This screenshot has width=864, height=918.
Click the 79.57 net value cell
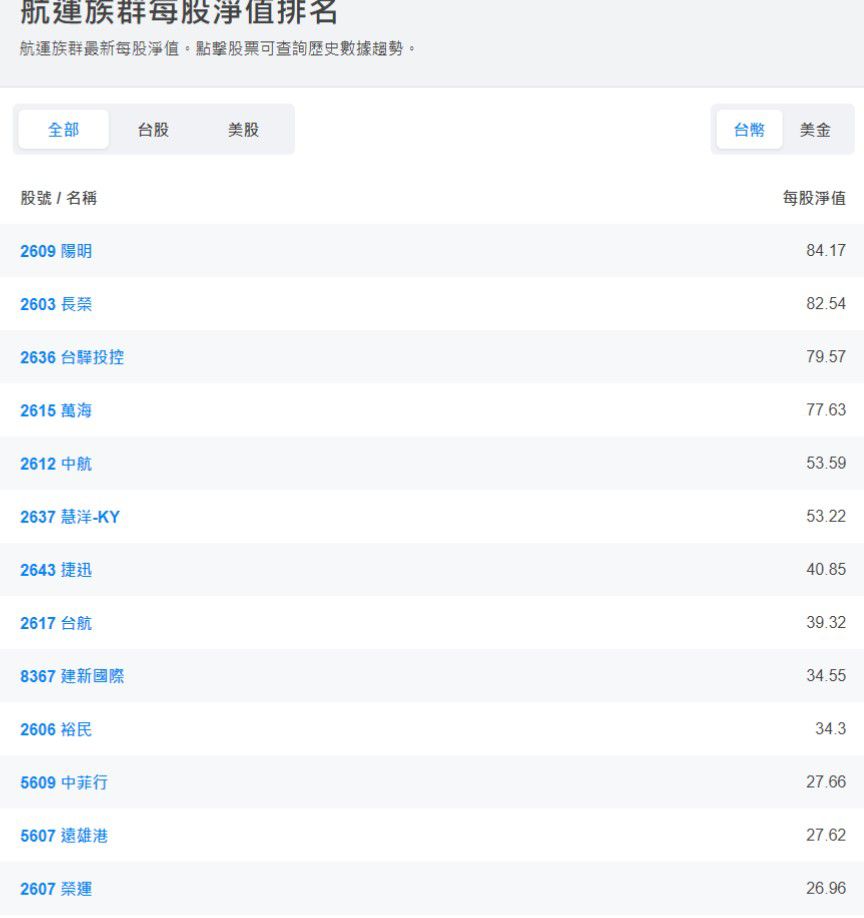(826, 357)
